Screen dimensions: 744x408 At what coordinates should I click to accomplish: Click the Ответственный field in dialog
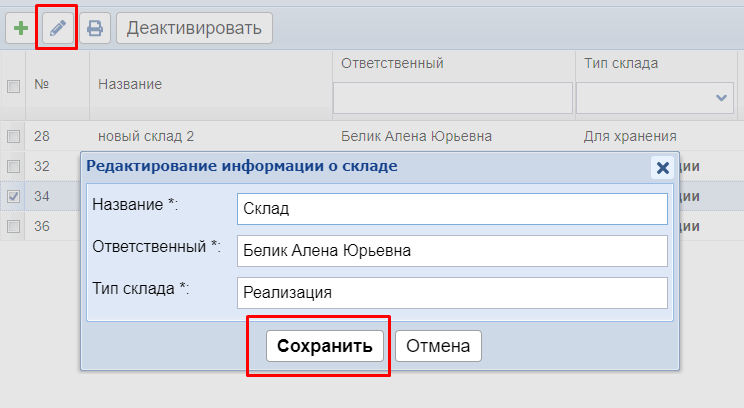(x=452, y=251)
